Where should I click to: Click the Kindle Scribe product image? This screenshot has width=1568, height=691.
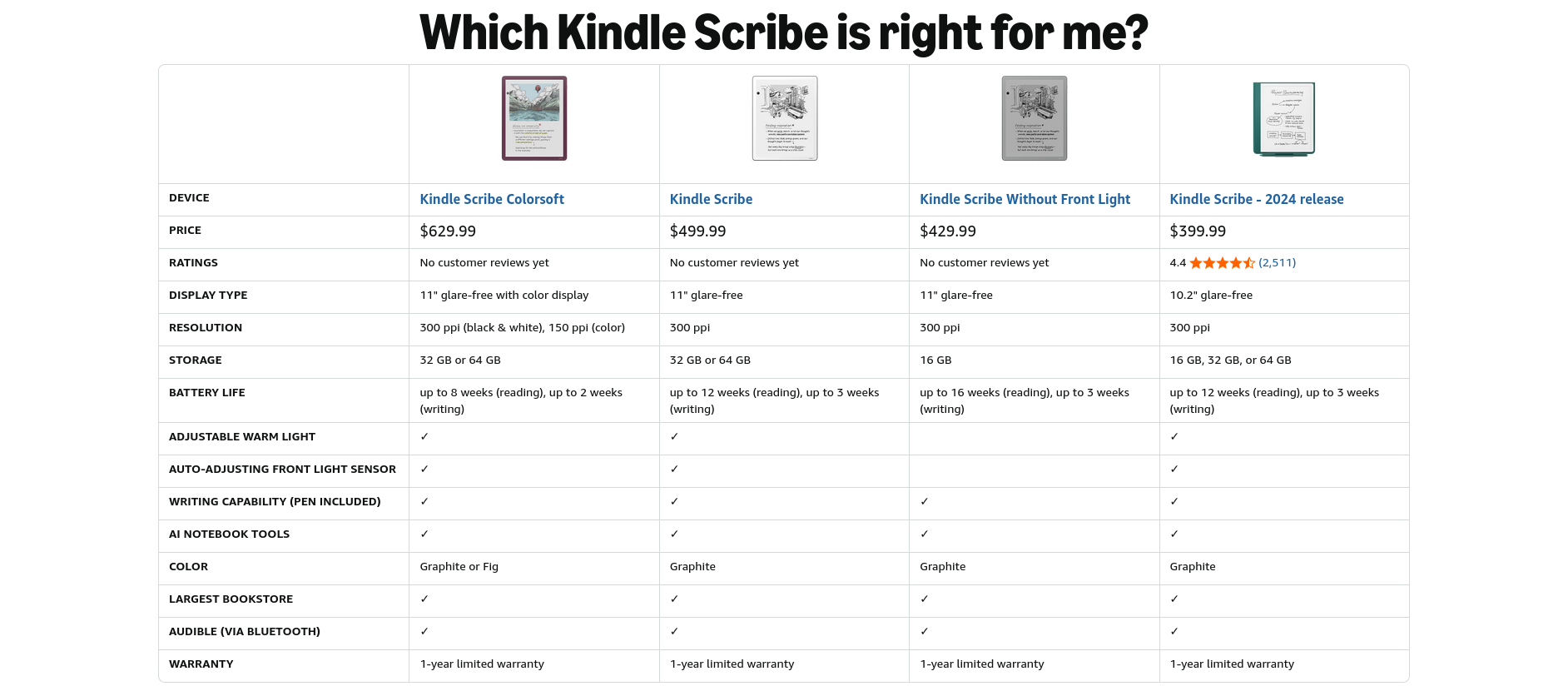(784, 118)
